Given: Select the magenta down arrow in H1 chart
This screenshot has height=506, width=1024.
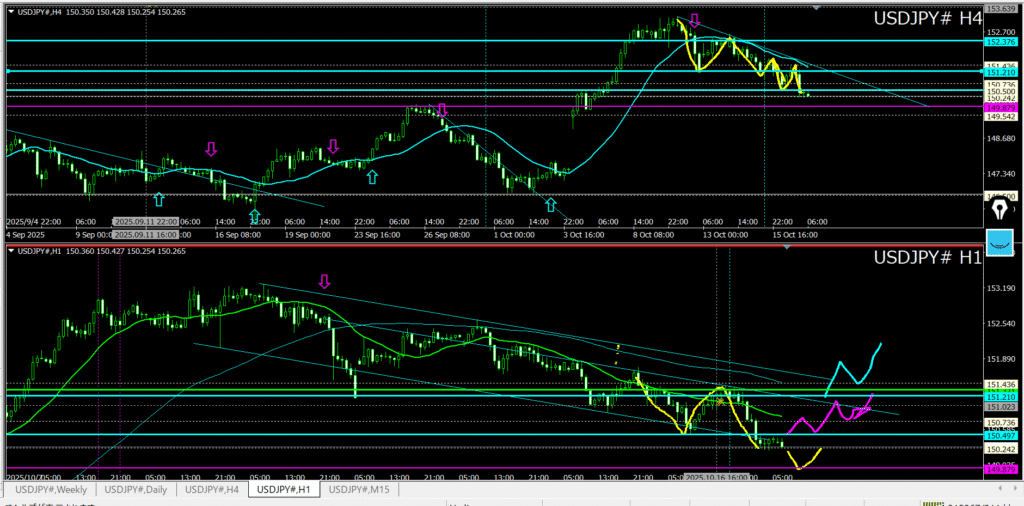Looking at the screenshot, I should (323, 281).
